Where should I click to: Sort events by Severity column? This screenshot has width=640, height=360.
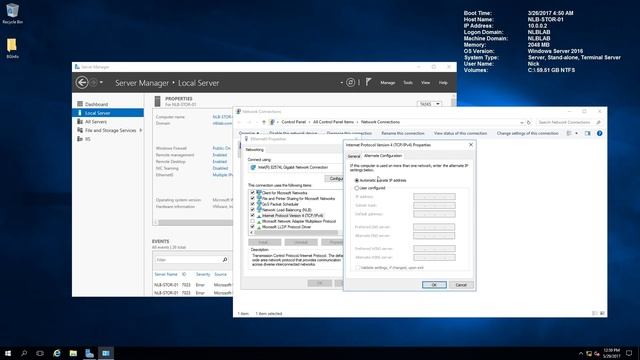point(203,274)
